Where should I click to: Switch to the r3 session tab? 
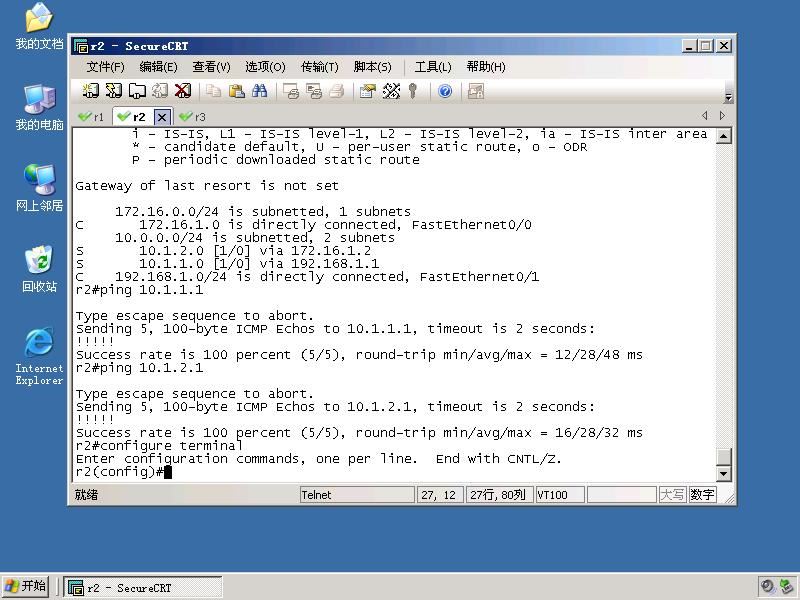(x=193, y=117)
